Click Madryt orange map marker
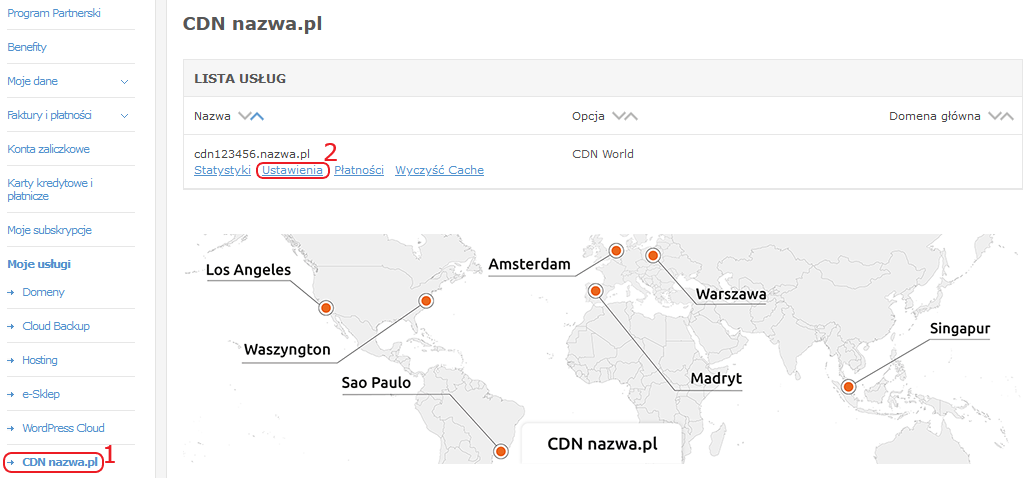 (595, 290)
